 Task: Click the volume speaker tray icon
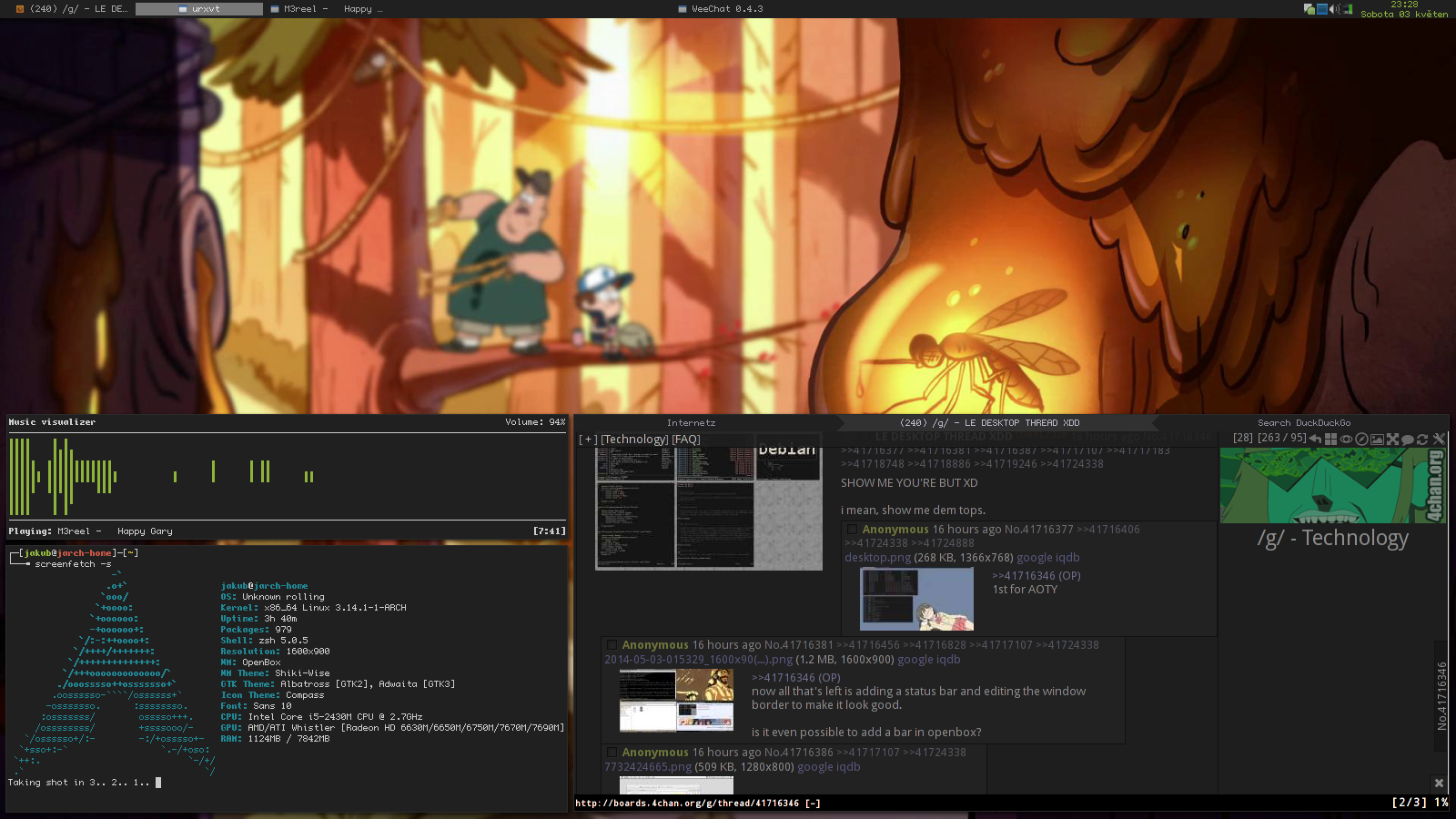(1334, 9)
